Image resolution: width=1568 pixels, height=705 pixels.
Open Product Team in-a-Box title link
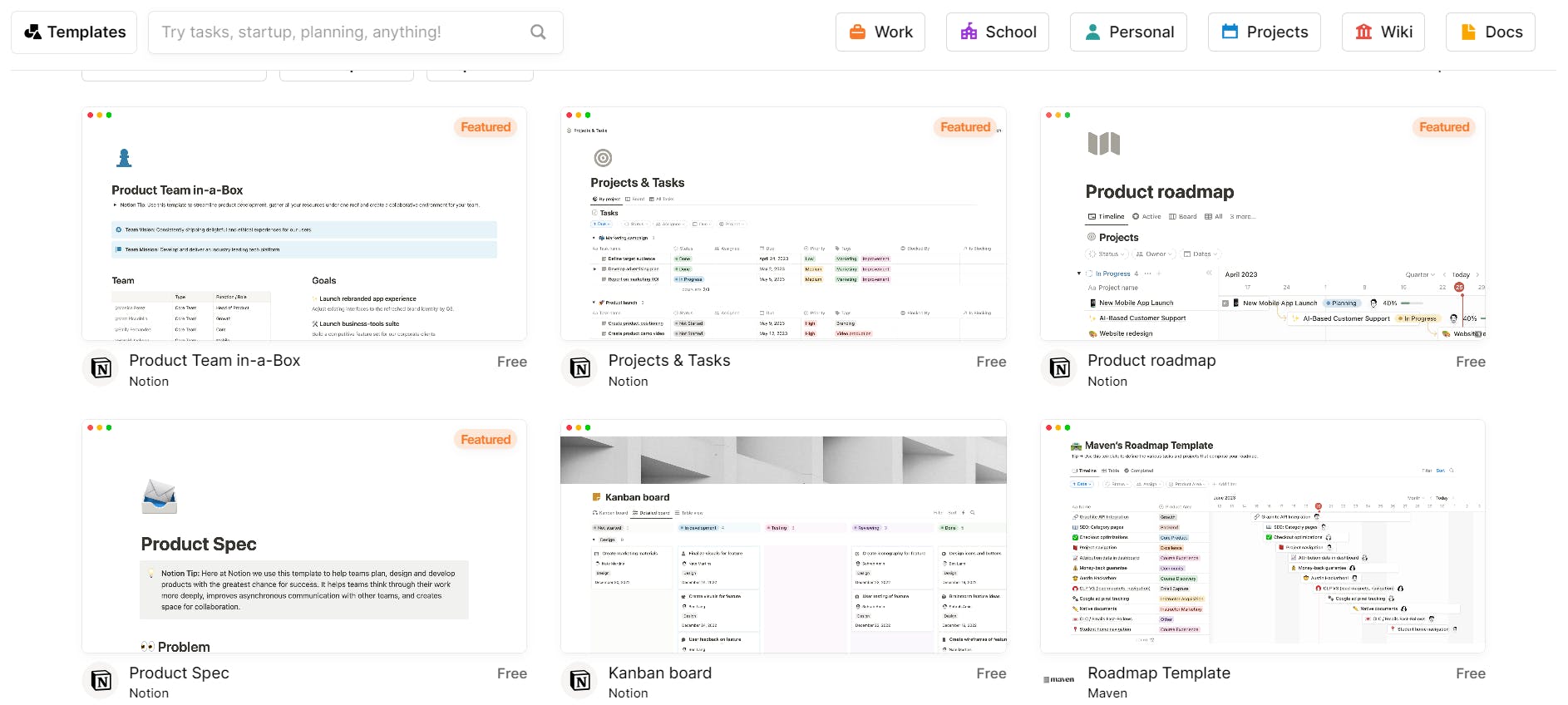tap(214, 360)
